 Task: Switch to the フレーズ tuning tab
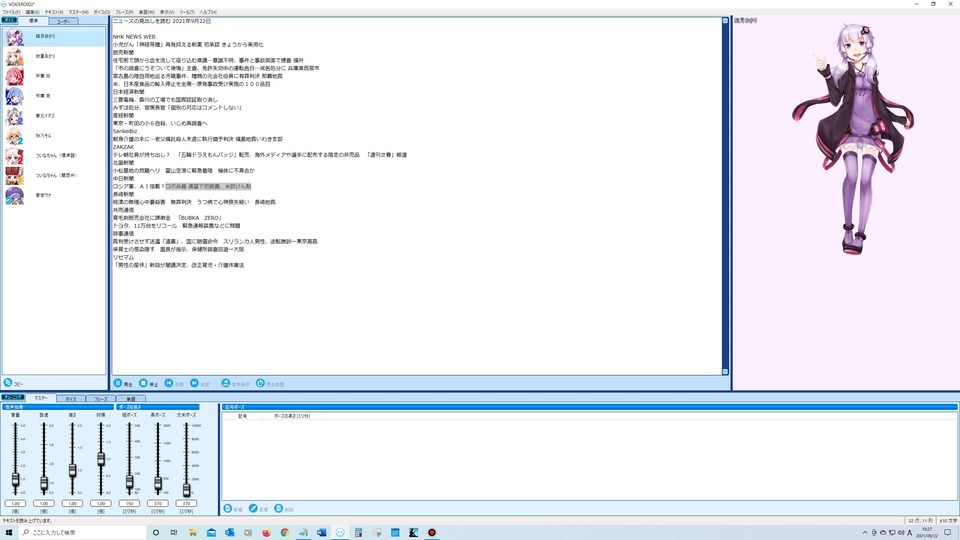pyautogui.click(x=100, y=399)
